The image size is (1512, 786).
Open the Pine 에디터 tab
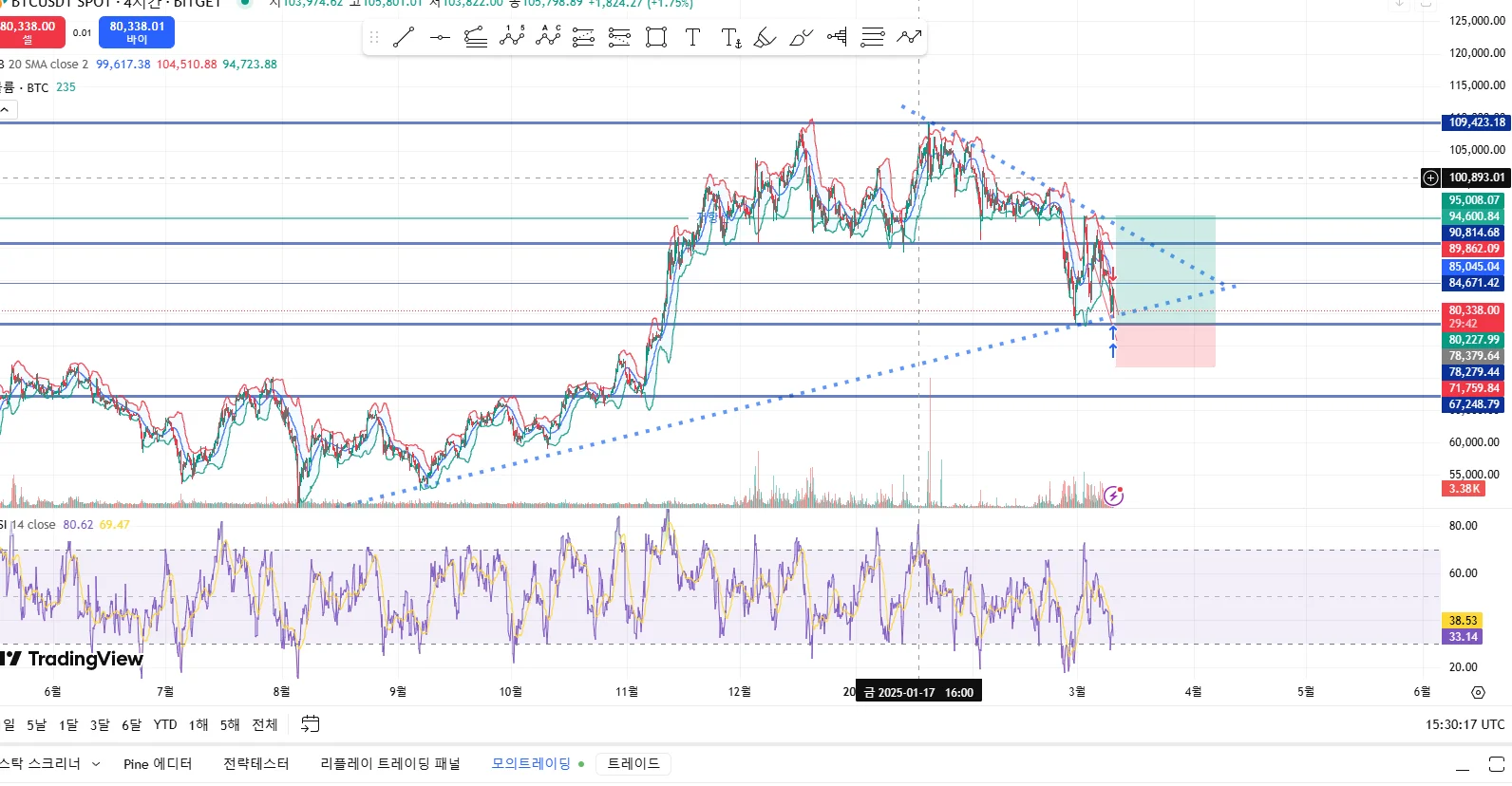158,764
